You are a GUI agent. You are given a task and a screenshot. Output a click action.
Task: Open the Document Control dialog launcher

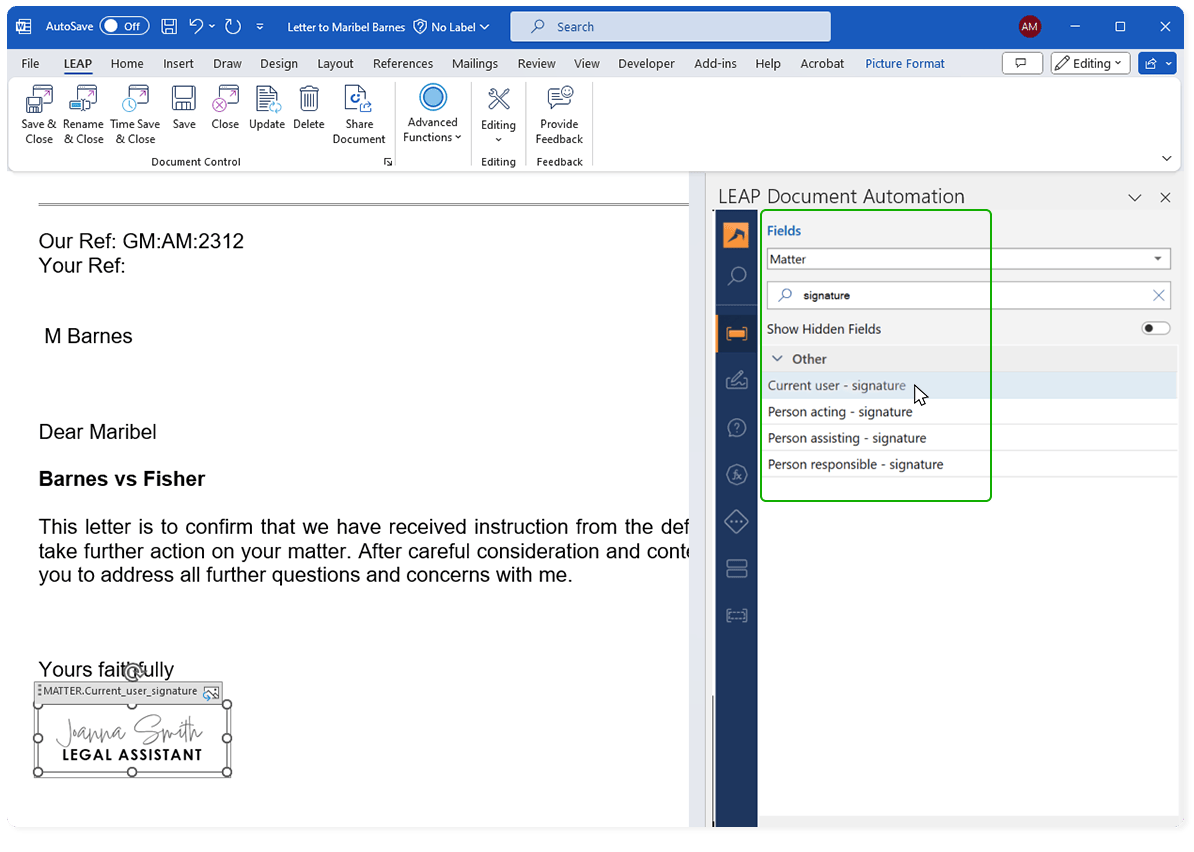tap(388, 162)
